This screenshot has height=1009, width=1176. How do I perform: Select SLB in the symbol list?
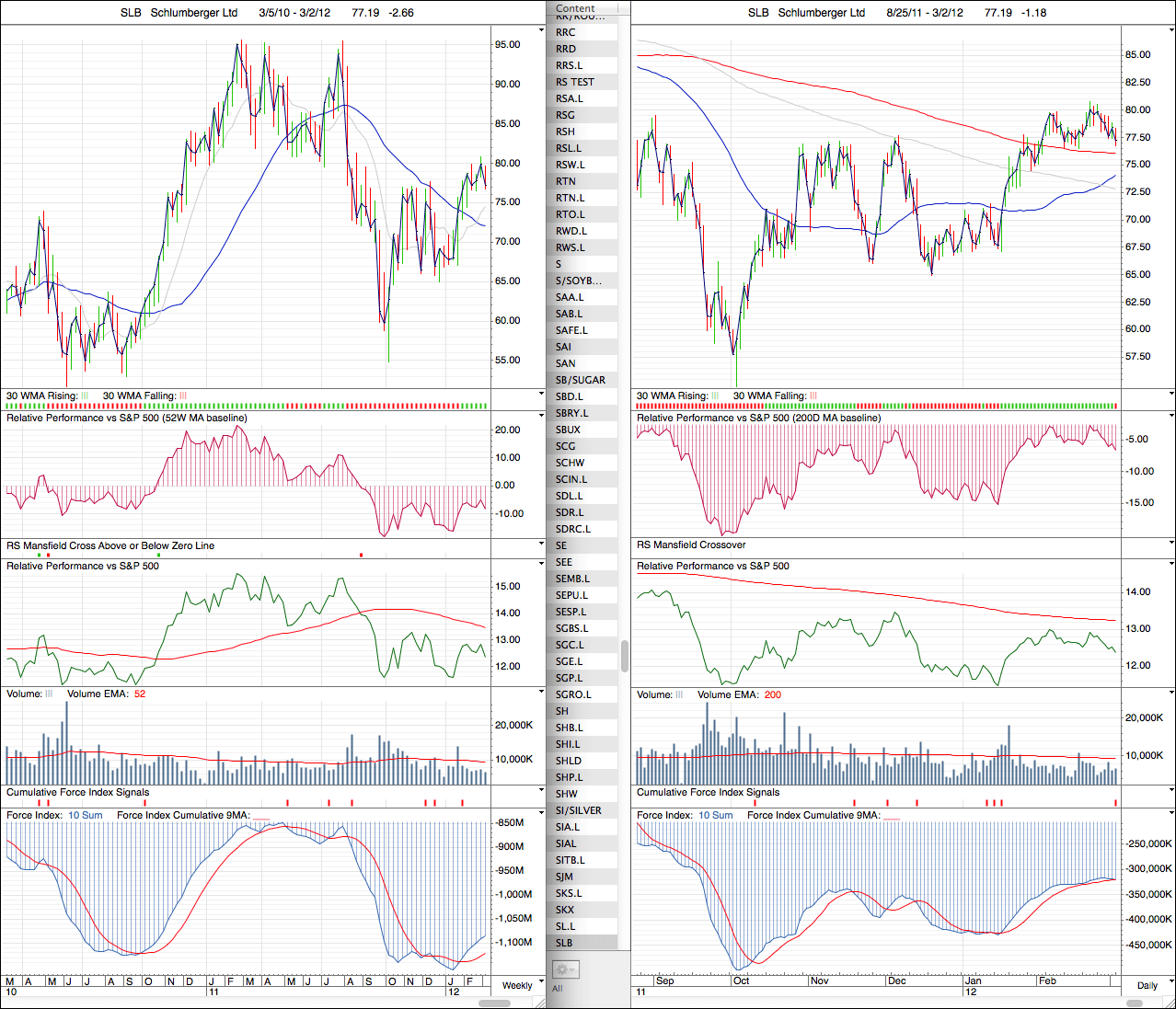pyautogui.click(x=564, y=943)
